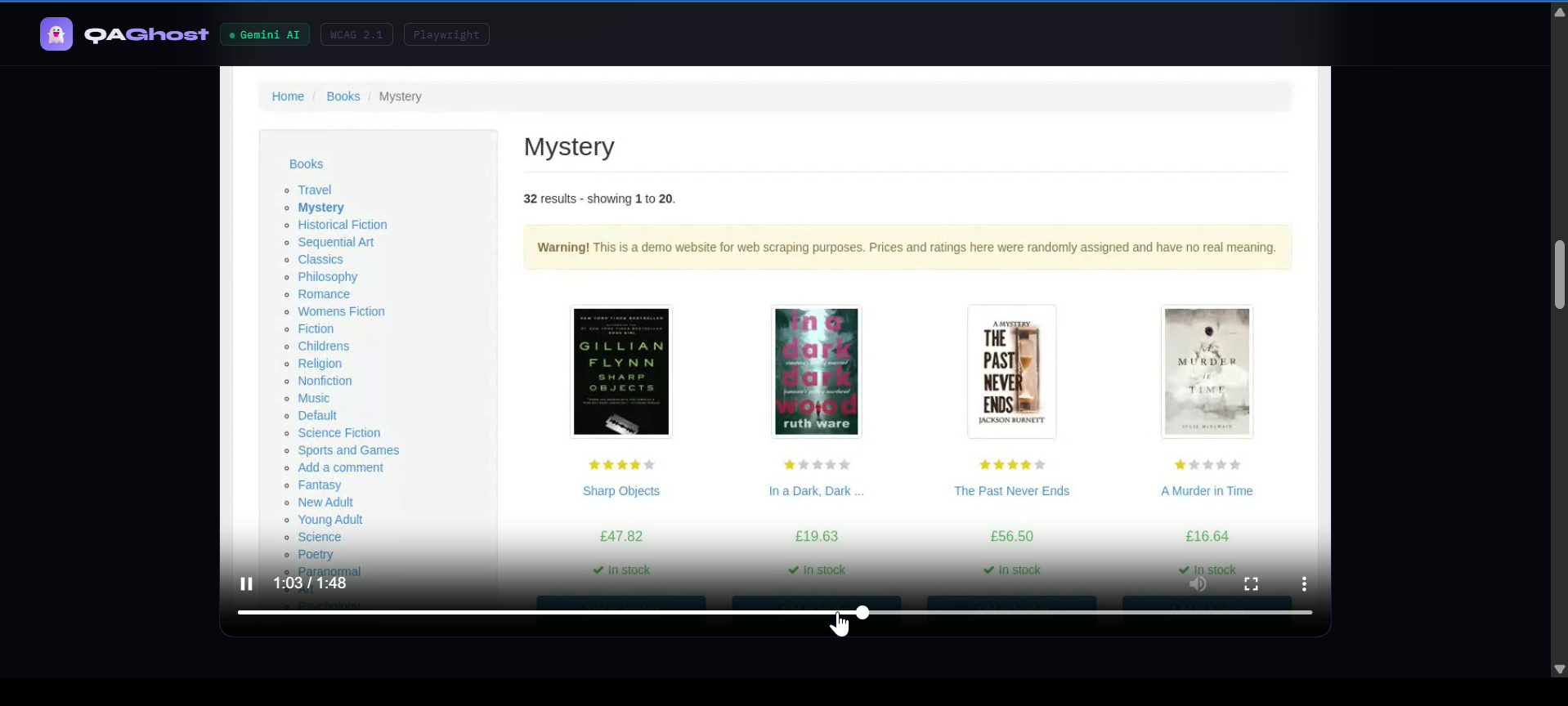Viewport: 1568px width, 706px height.
Task: Open Home breadcrumb link
Action: pos(288,96)
